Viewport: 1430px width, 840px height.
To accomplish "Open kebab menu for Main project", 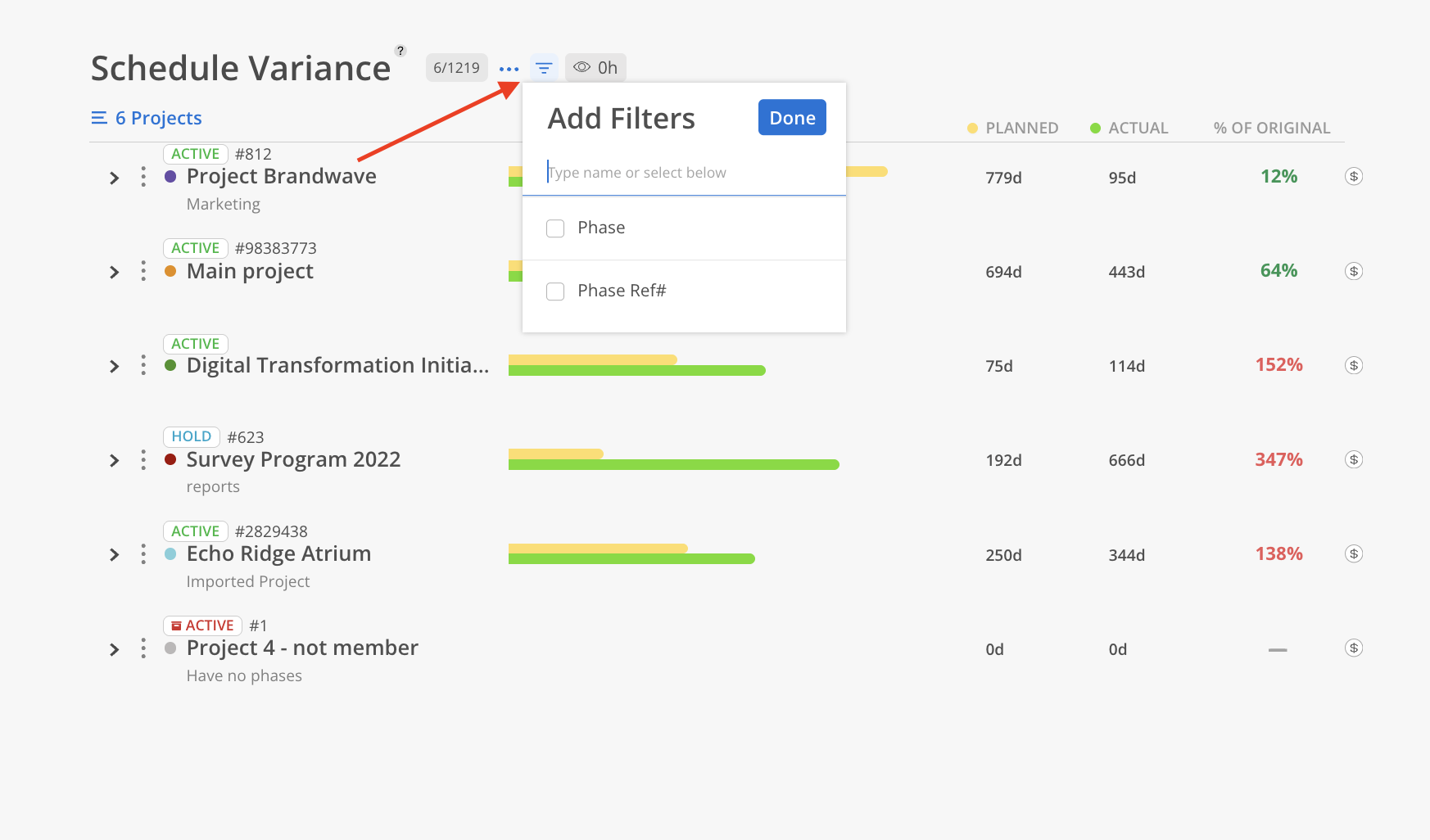I will (143, 272).
